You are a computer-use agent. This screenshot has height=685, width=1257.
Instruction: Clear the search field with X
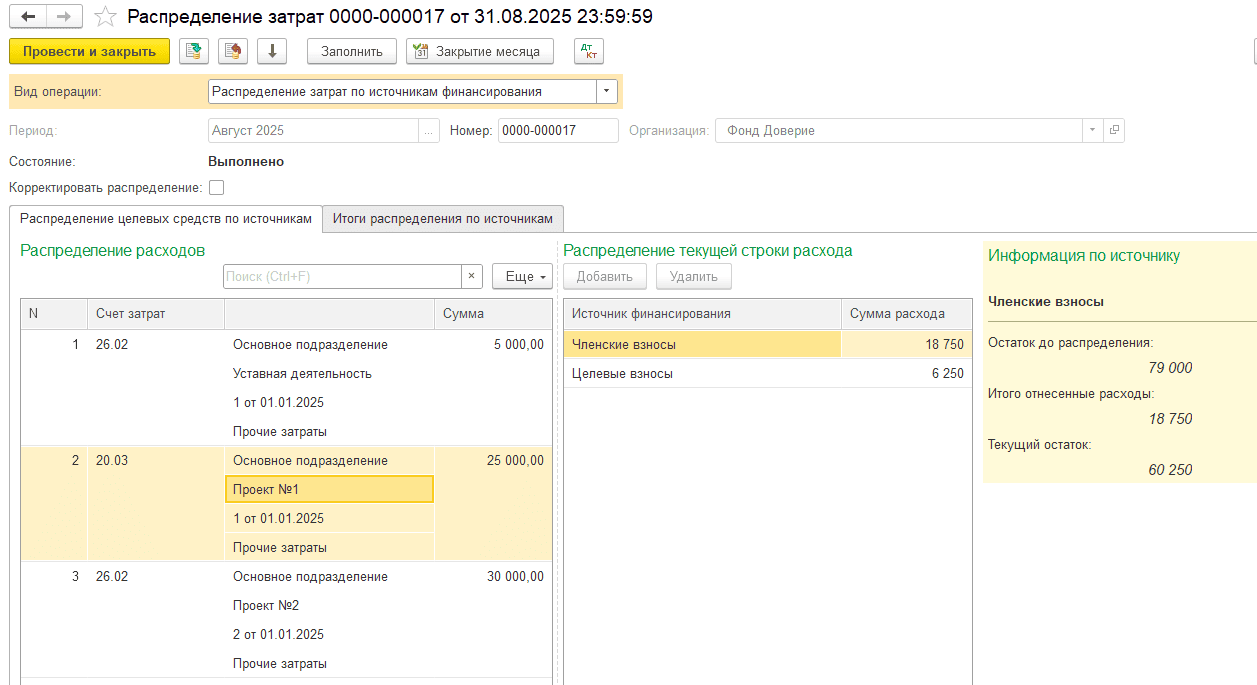472,277
